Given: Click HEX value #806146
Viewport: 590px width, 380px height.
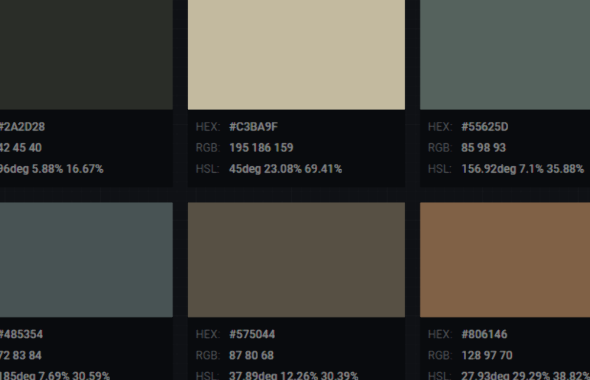Looking at the screenshot, I should 484,334.
